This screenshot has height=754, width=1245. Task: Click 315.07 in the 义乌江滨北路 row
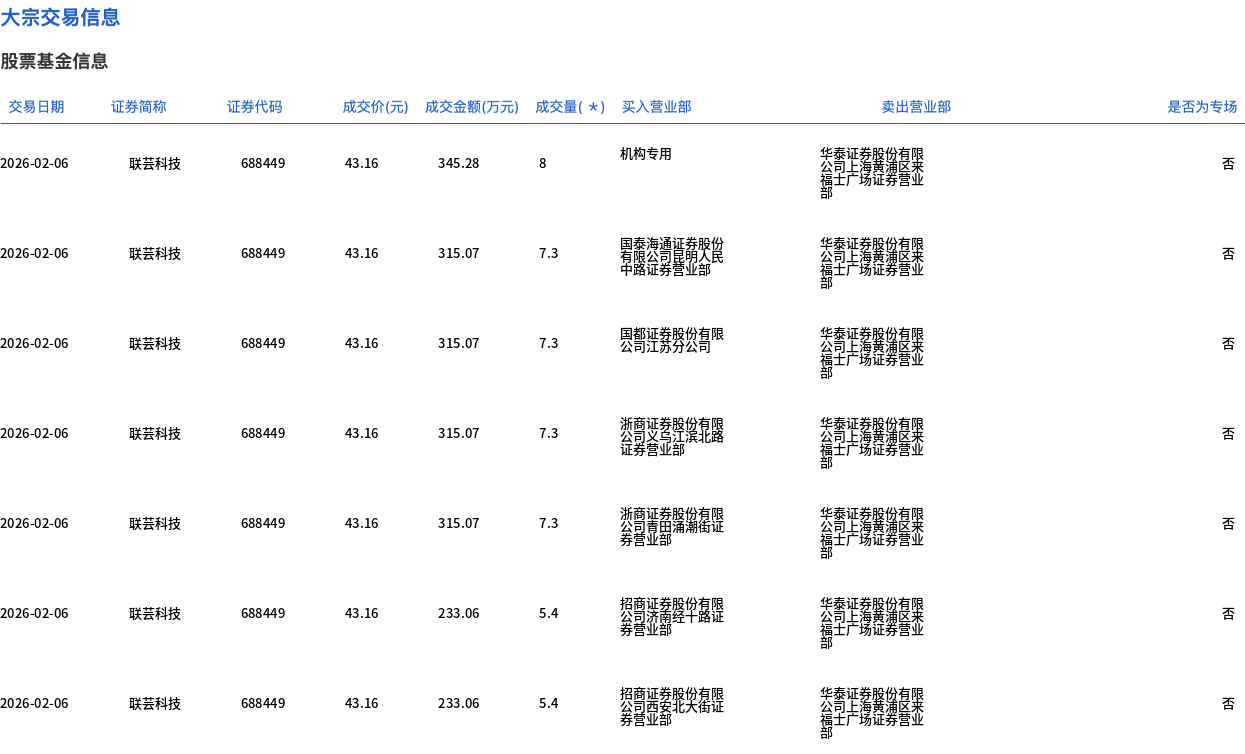(458, 433)
